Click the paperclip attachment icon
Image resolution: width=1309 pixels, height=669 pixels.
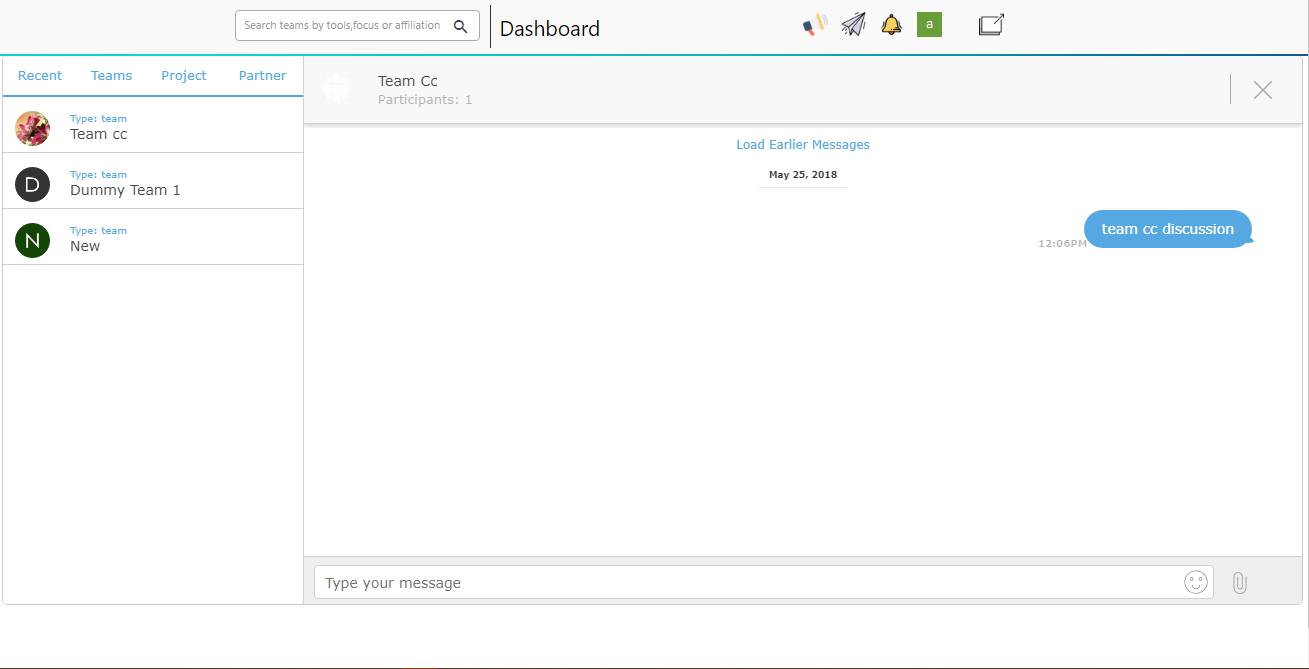[1239, 582]
